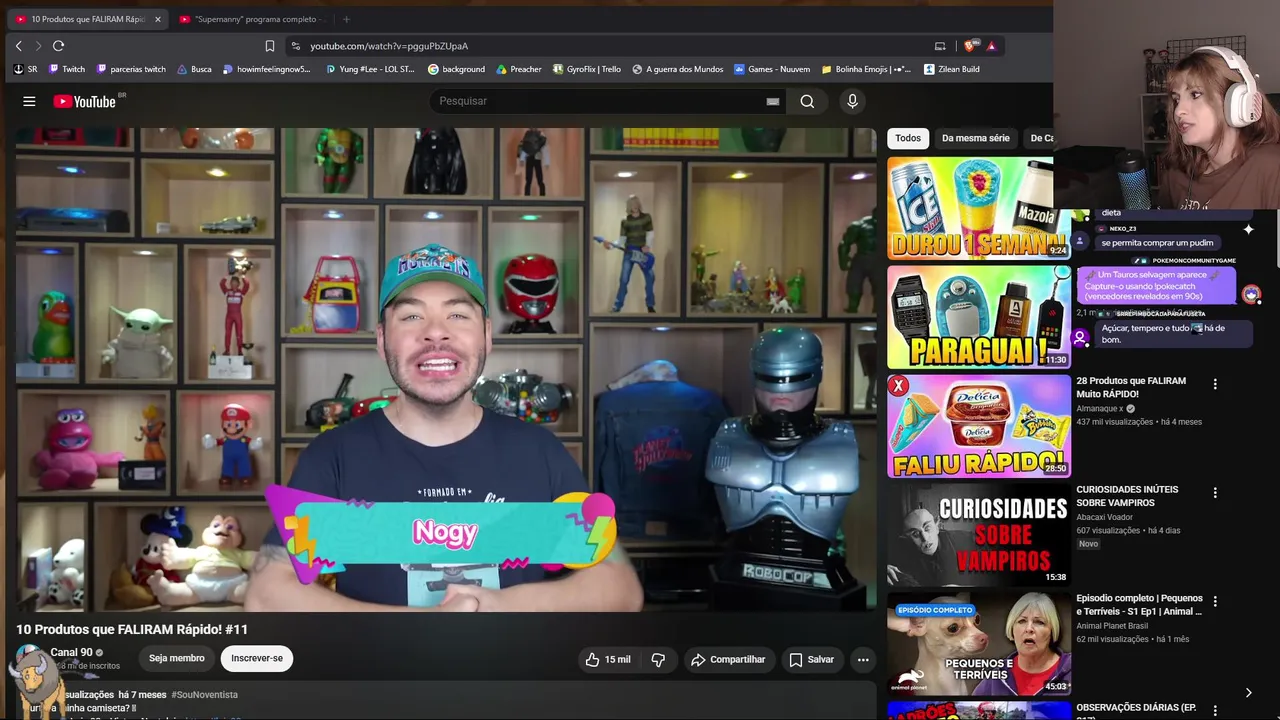
Task: Click the browser address bar URL
Action: (389, 46)
